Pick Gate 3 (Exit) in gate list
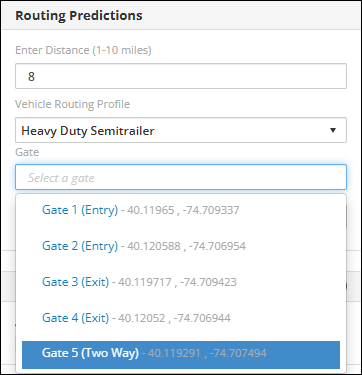This screenshot has height=375, width=362. [181, 282]
